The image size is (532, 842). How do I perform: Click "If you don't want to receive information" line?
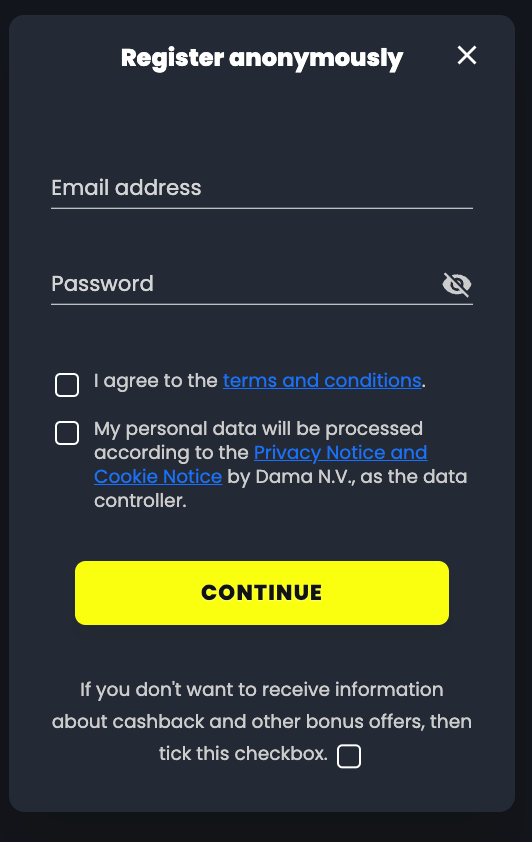click(262, 689)
